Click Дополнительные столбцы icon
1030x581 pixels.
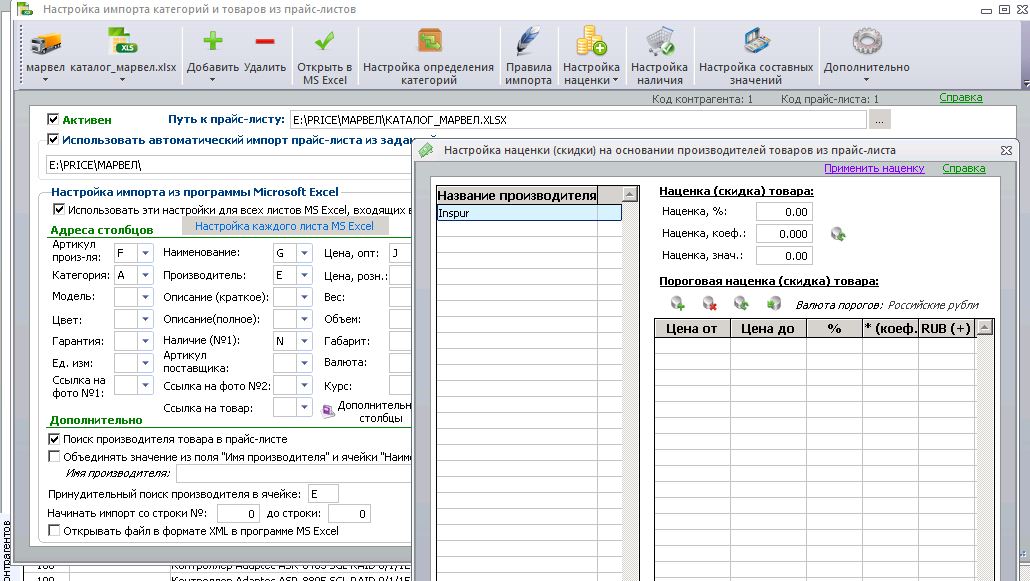pyautogui.click(x=328, y=411)
